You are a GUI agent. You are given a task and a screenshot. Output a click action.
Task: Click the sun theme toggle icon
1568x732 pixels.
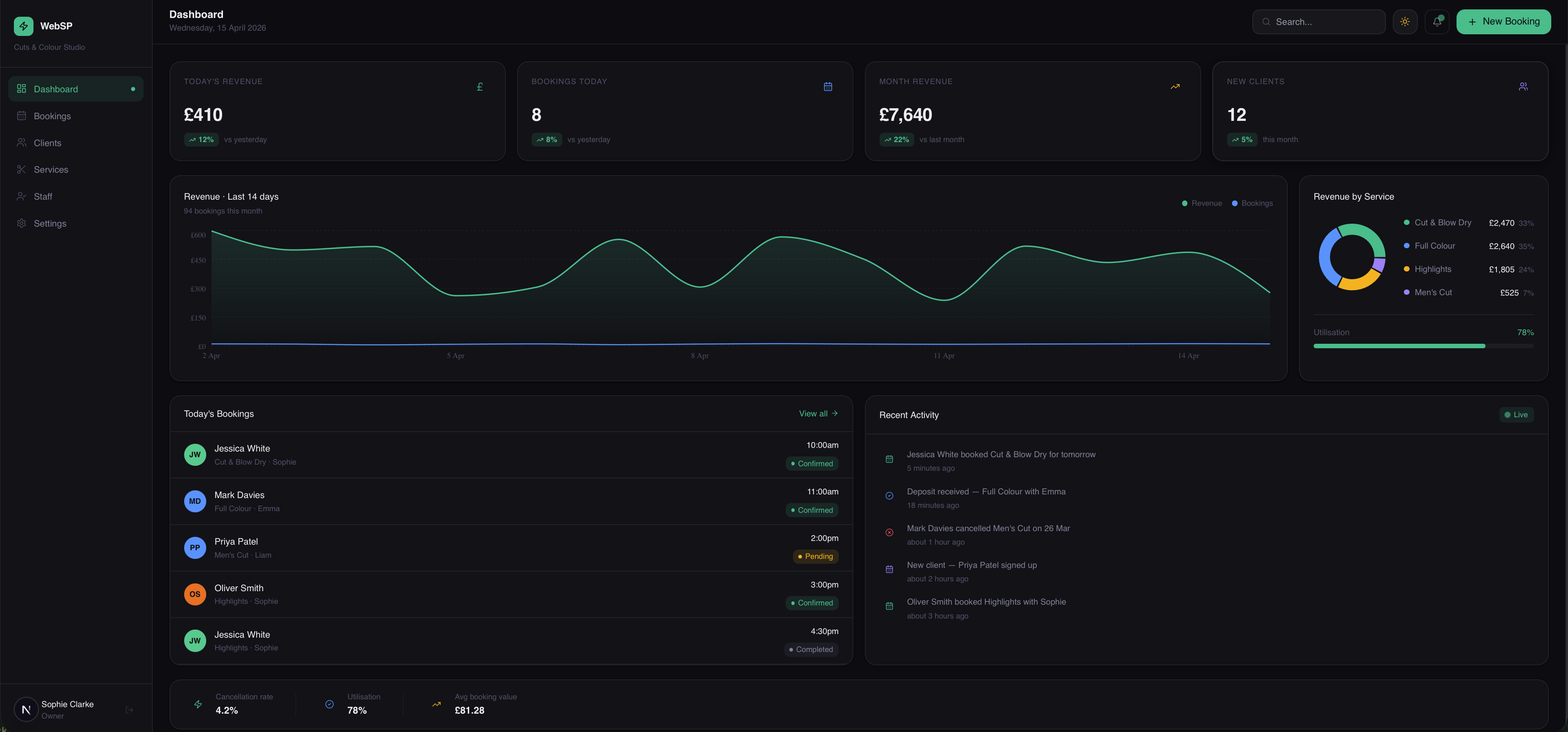[1404, 22]
